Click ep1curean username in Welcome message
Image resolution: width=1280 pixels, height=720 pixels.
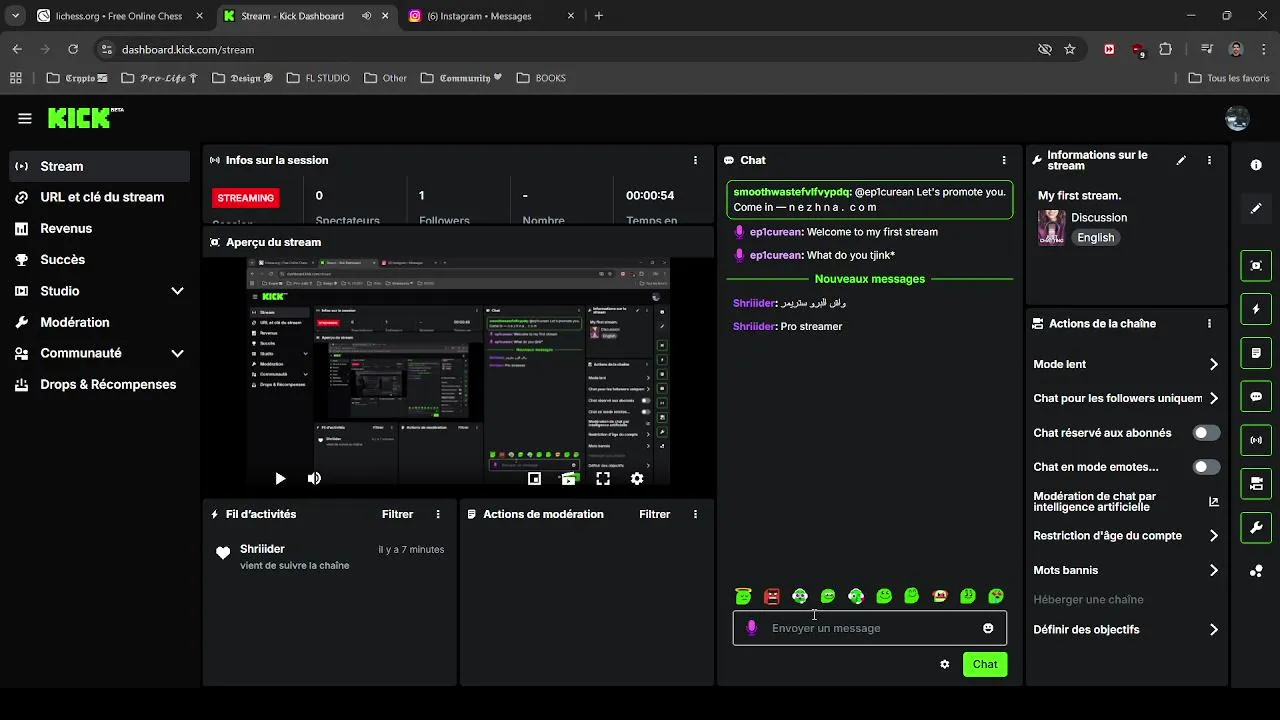[x=776, y=232]
